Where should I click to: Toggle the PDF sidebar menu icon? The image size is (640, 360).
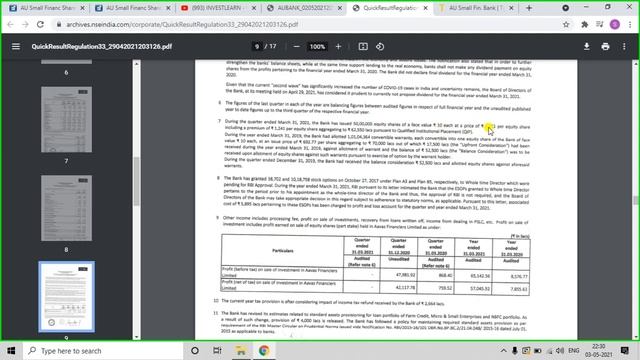click(16, 47)
